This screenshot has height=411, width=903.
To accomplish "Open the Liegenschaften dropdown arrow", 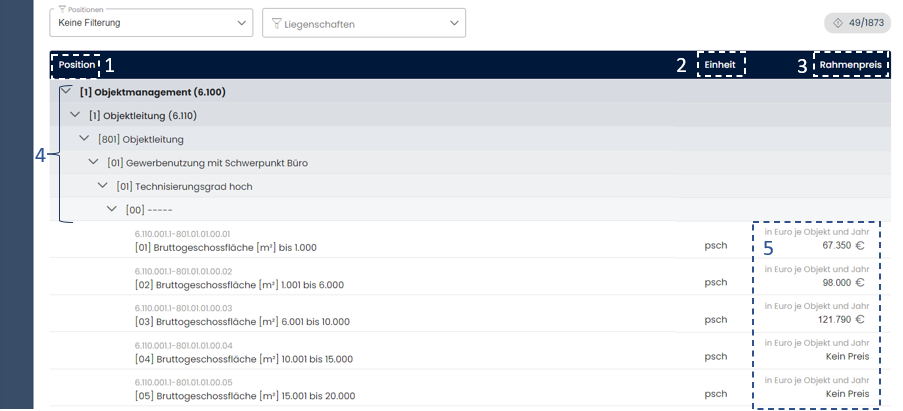I will tap(455, 23).
